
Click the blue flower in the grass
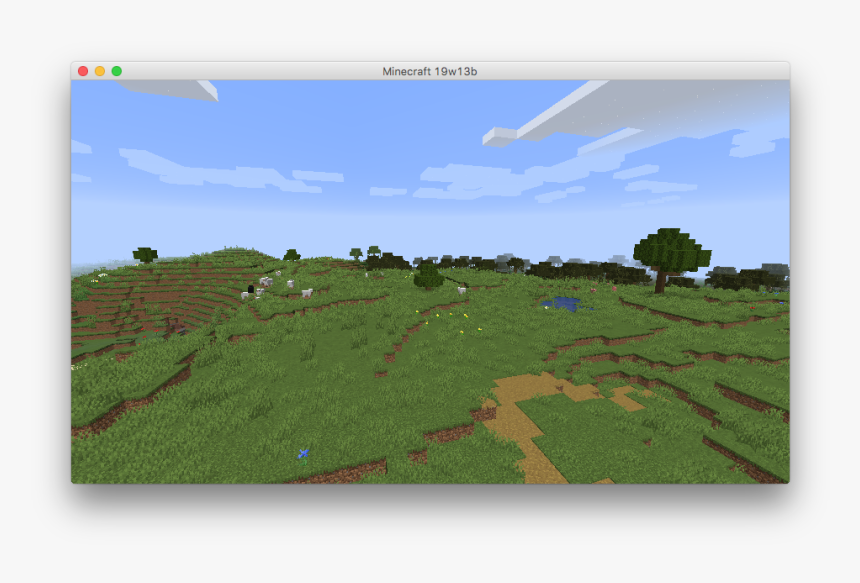click(x=304, y=454)
